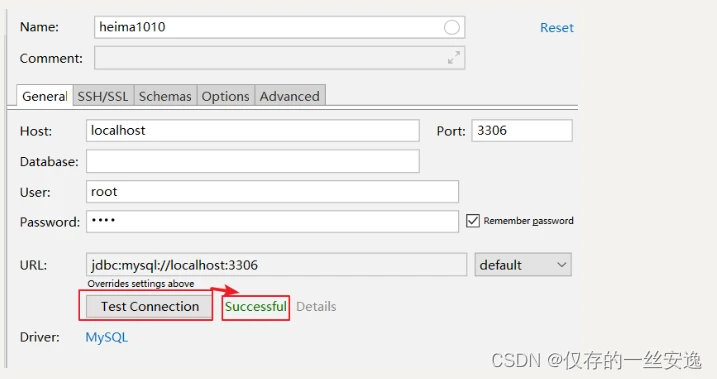
Task: Expand the Comment field with arrows icon
Action: click(x=454, y=58)
